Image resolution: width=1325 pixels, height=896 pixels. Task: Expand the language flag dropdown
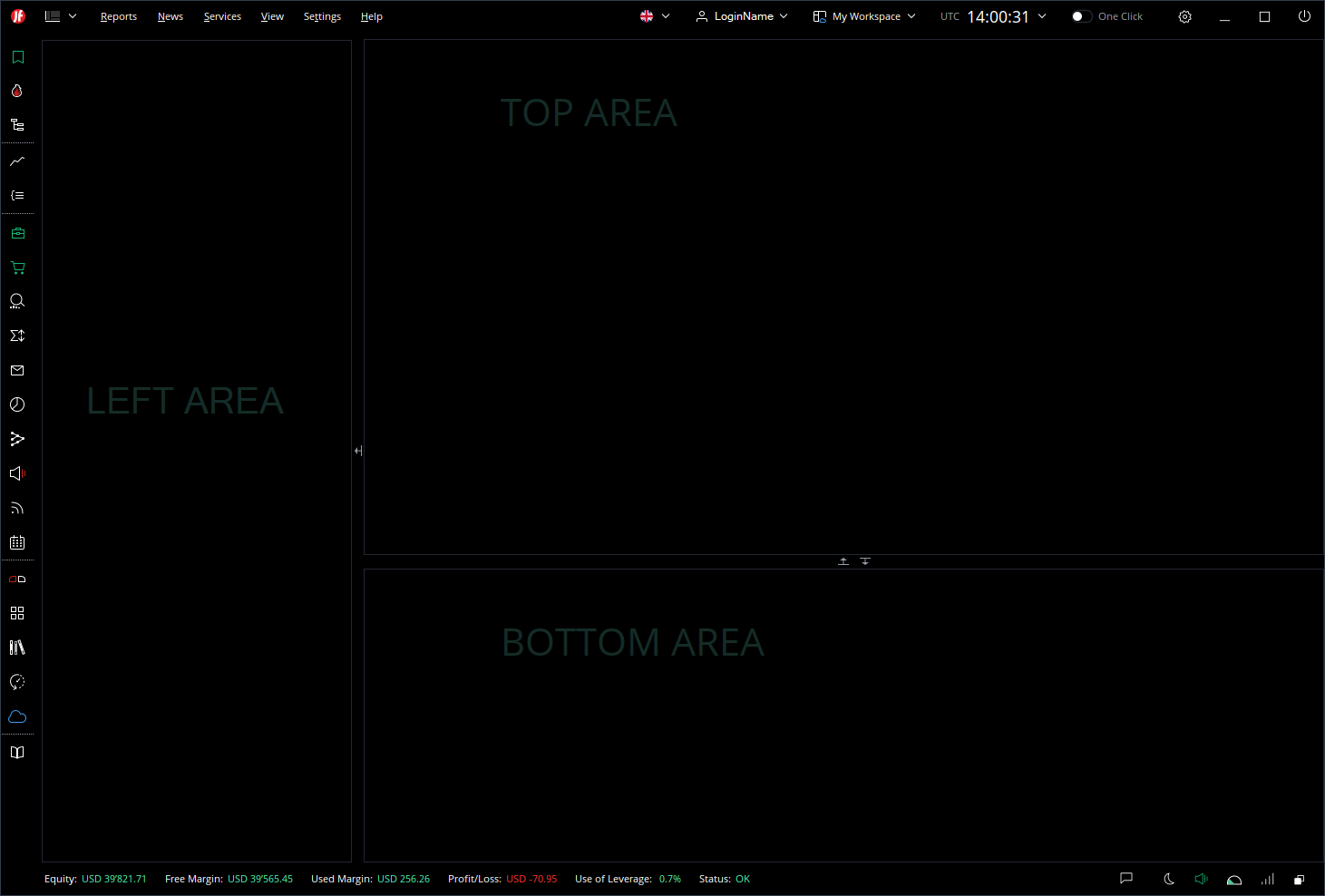tap(655, 16)
